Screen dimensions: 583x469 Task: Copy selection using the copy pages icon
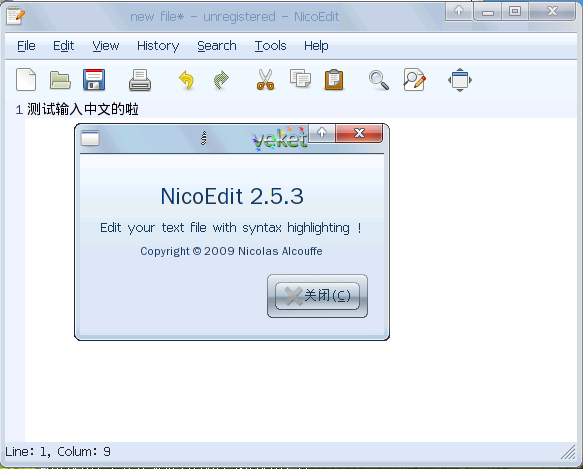pyautogui.click(x=300, y=78)
